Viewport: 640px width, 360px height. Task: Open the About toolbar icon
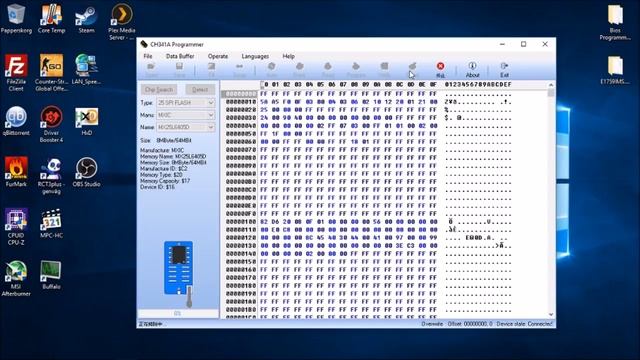472,69
